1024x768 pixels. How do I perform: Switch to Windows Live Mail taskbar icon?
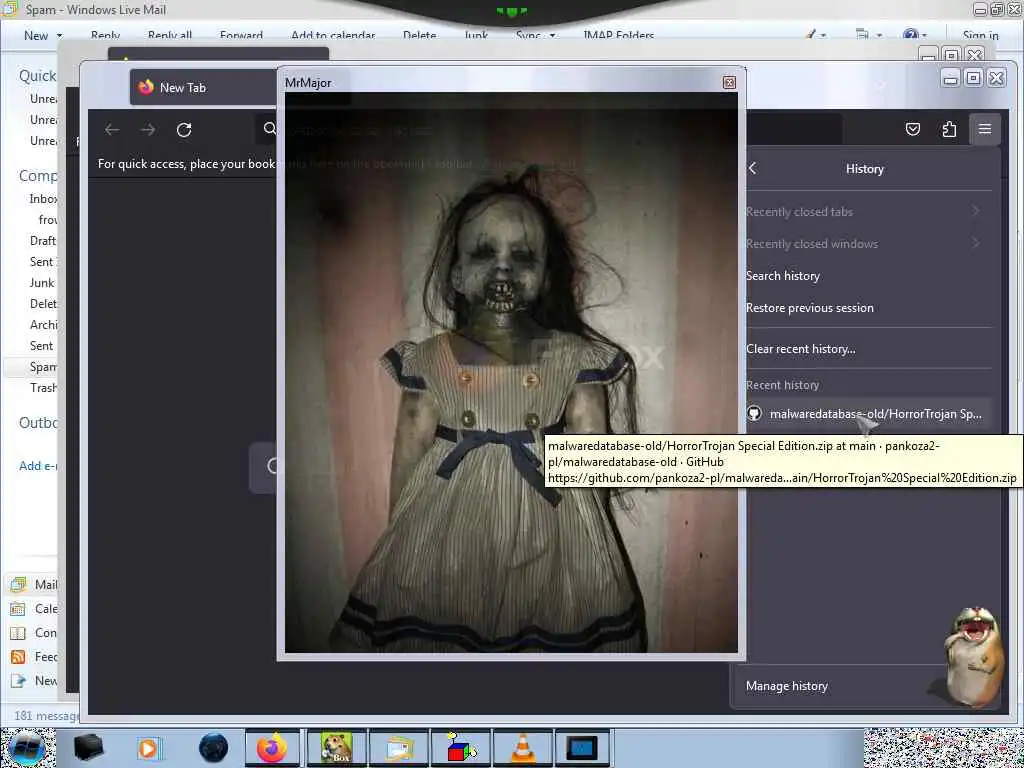(x=398, y=748)
